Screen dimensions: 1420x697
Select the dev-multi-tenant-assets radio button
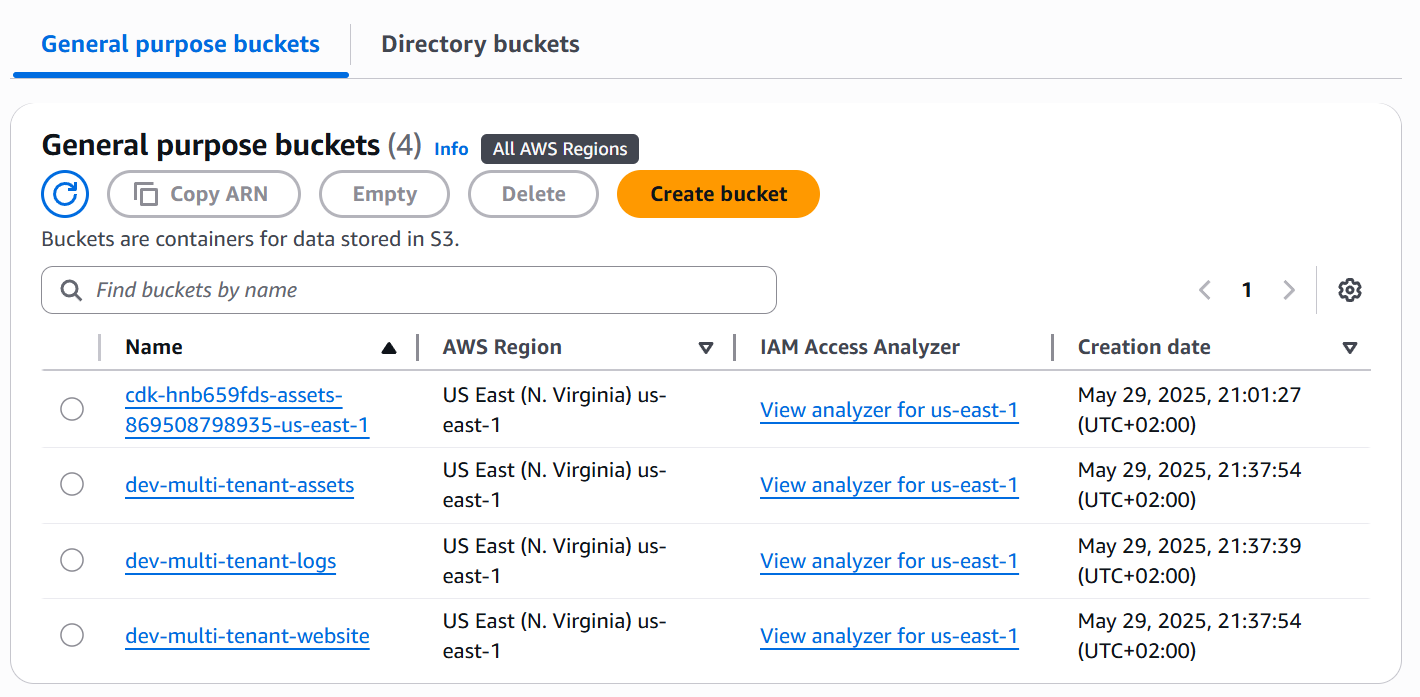(x=72, y=485)
